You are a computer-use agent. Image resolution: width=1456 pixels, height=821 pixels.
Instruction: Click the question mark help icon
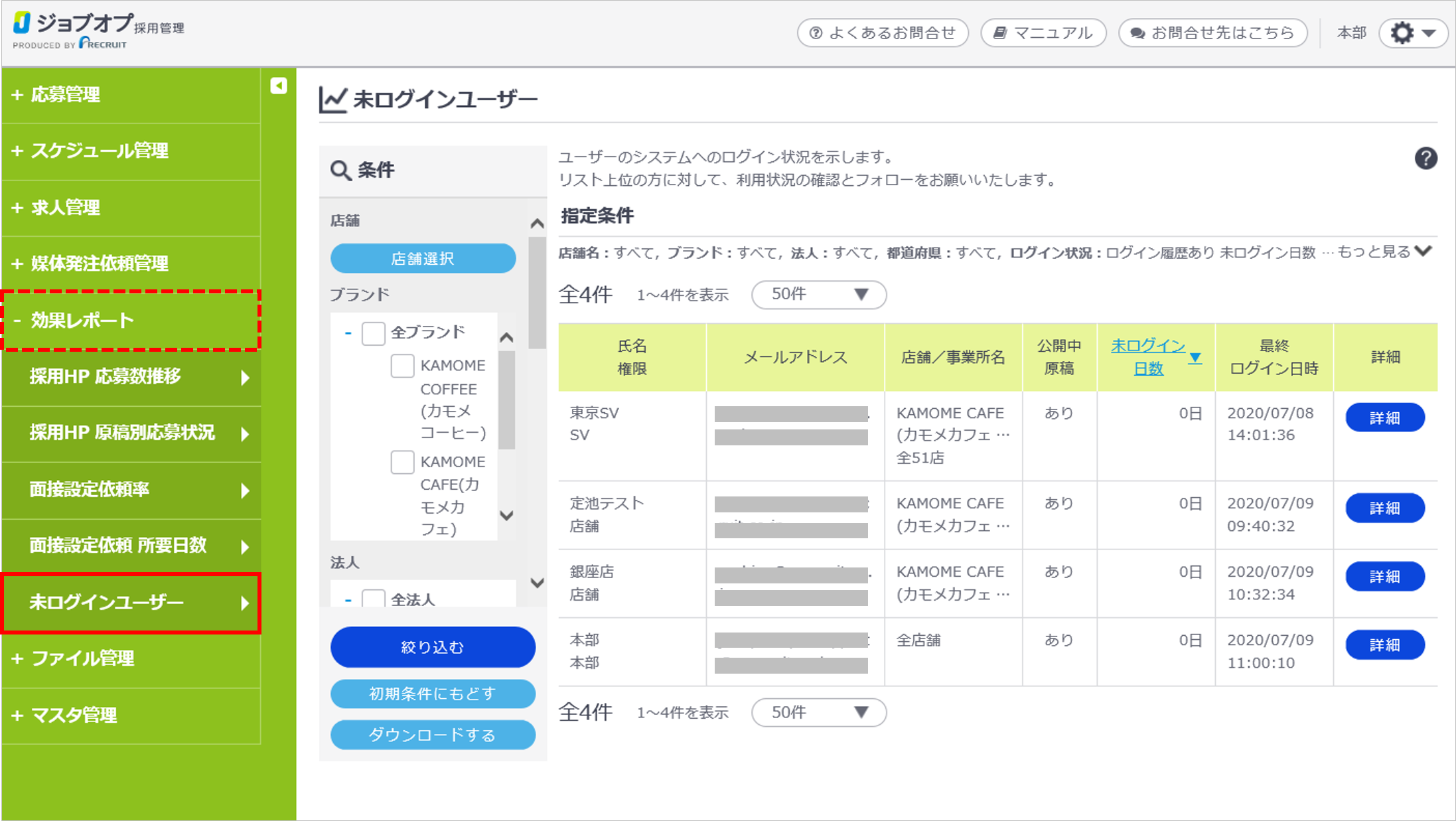click(1425, 159)
